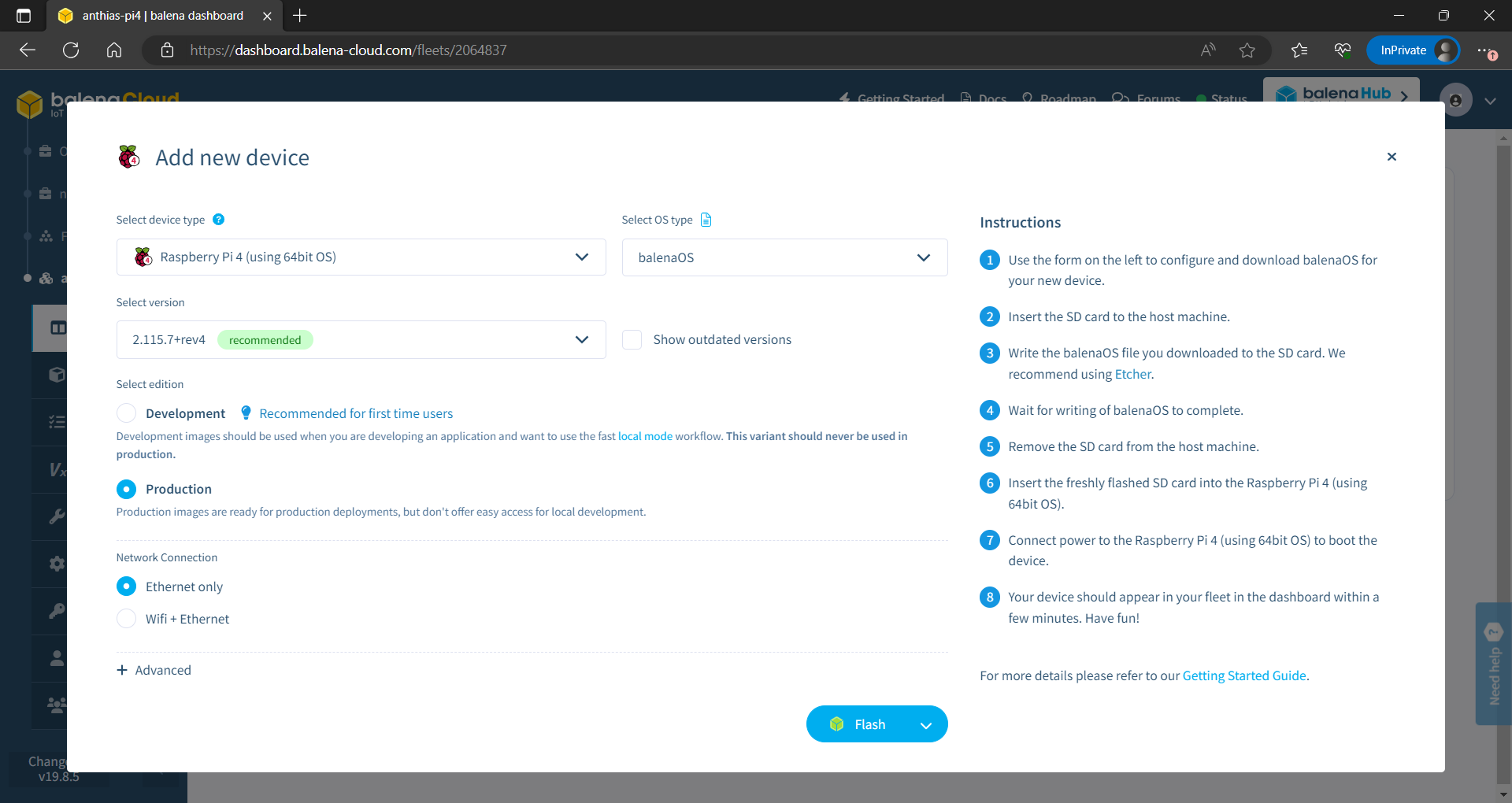Open the Etcher link in instructions

point(1132,374)
